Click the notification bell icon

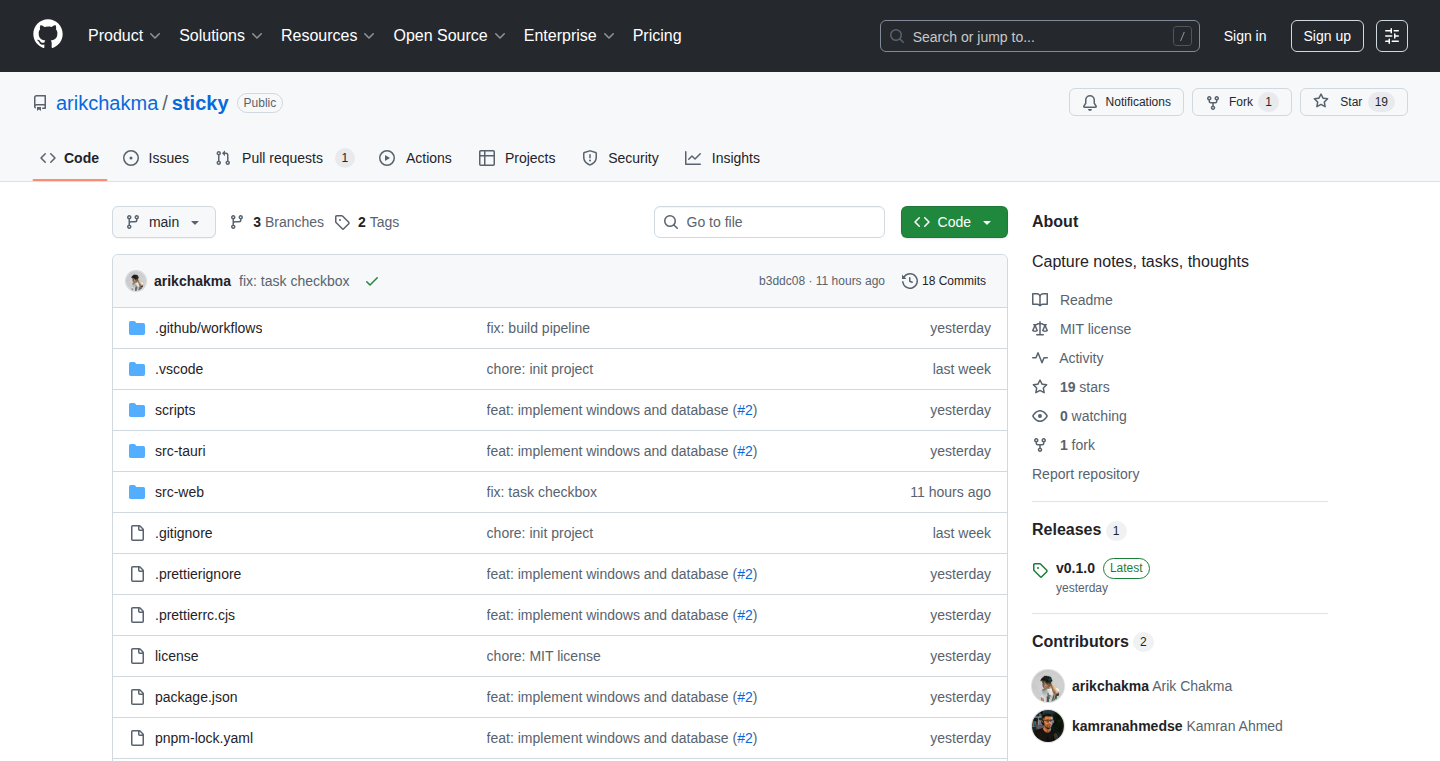(x=1090, y=102)
